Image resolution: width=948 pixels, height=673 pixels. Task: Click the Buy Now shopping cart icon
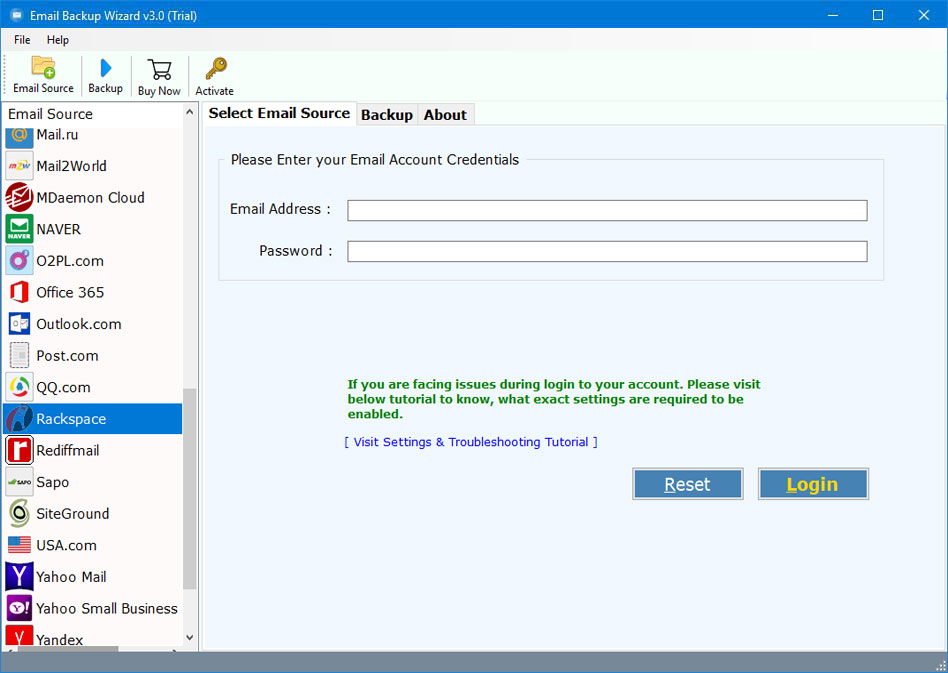click(160, 70)
